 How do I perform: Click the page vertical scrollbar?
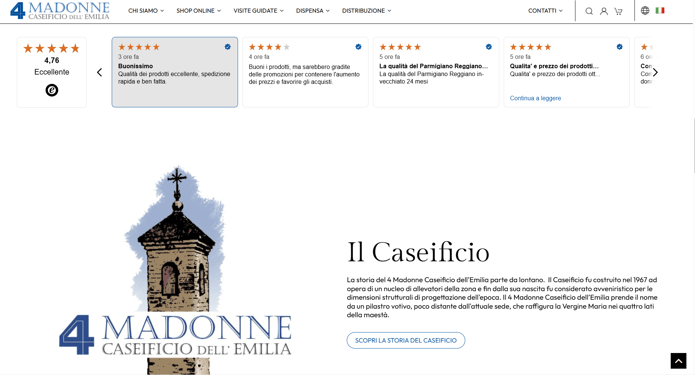[693, 146]
